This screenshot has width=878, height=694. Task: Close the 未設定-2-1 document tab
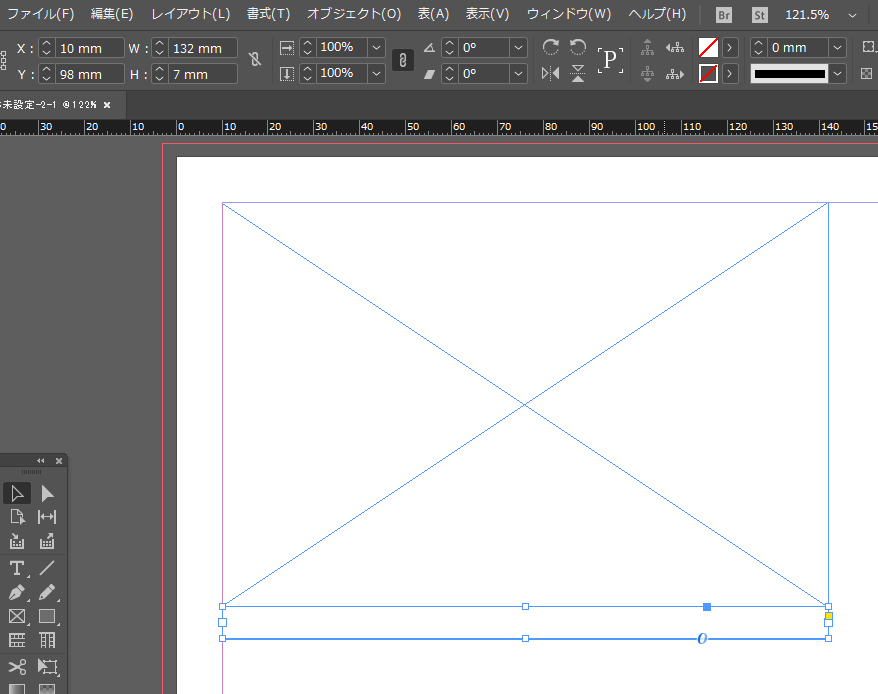point(107,105)
